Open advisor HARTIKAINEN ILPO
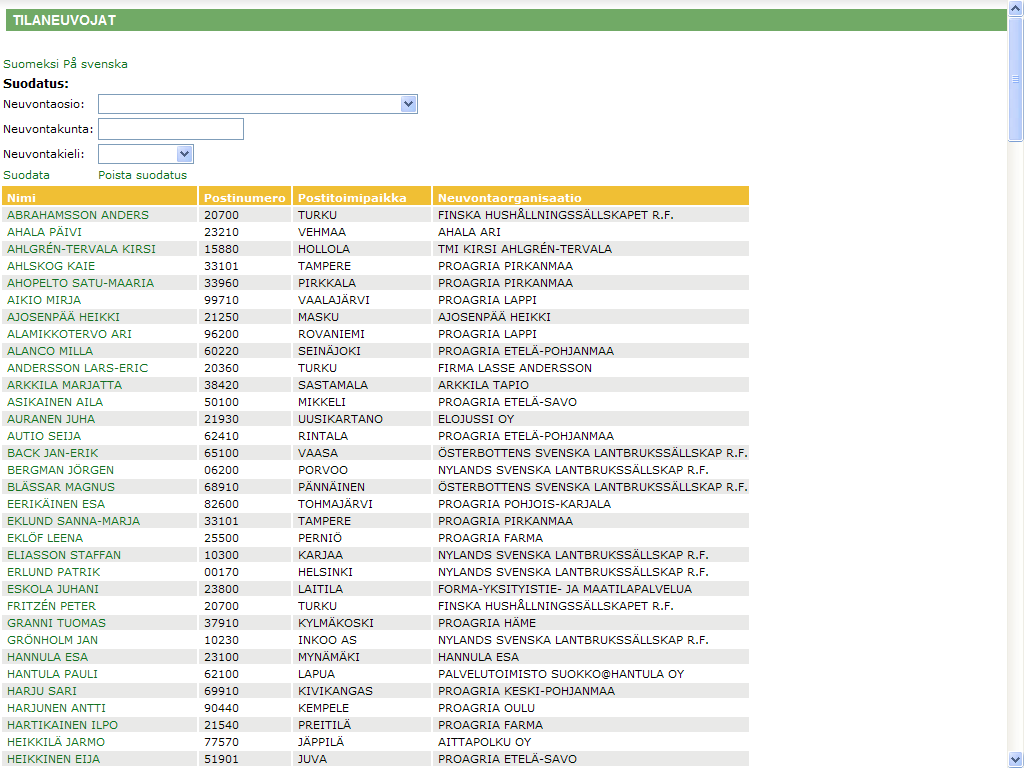Viewport: 1024px width, 768px height. (63, 724)
